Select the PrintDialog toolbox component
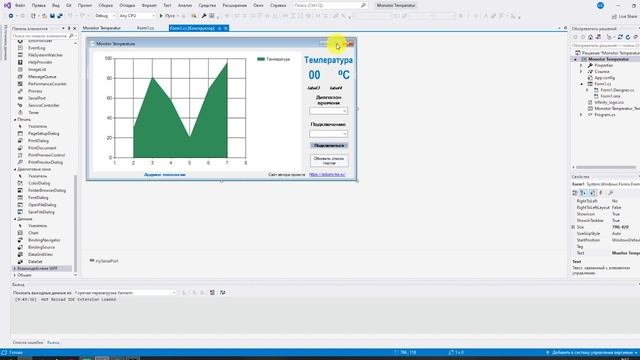This screenshot has width=640, height=360. (38, 141)
